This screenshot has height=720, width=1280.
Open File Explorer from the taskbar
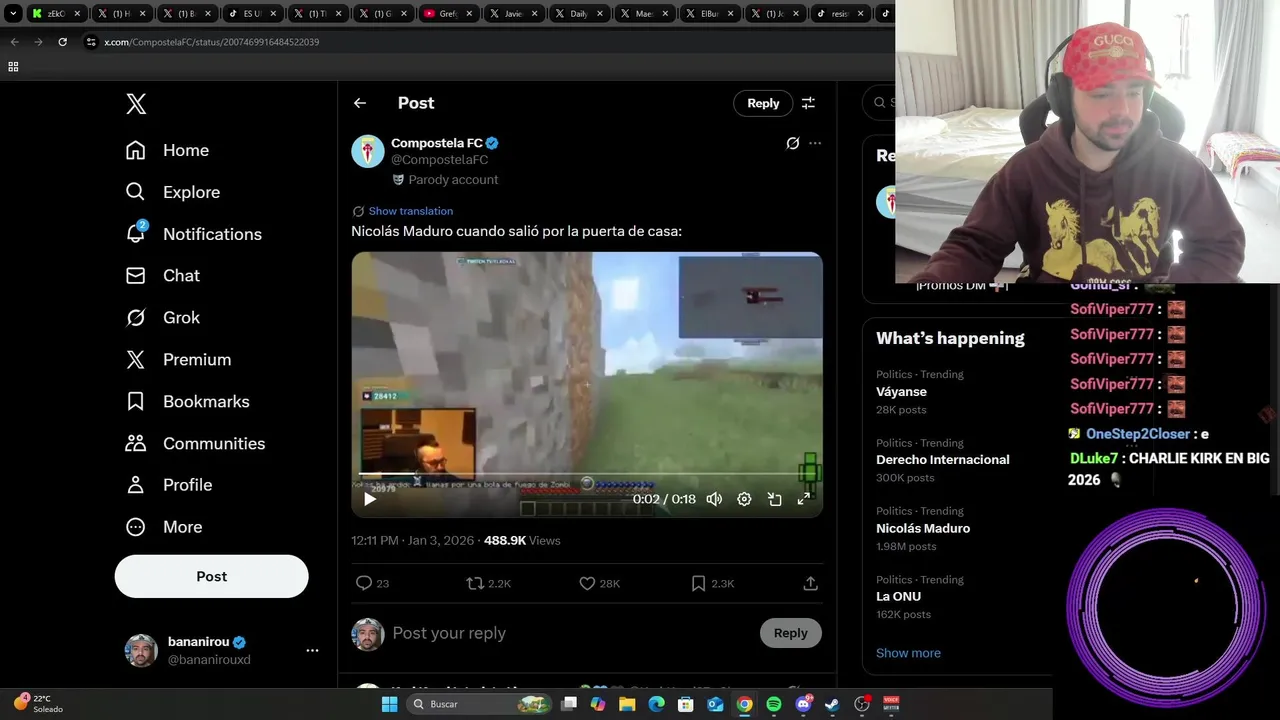pyautogui.click(x=627, y=704)
